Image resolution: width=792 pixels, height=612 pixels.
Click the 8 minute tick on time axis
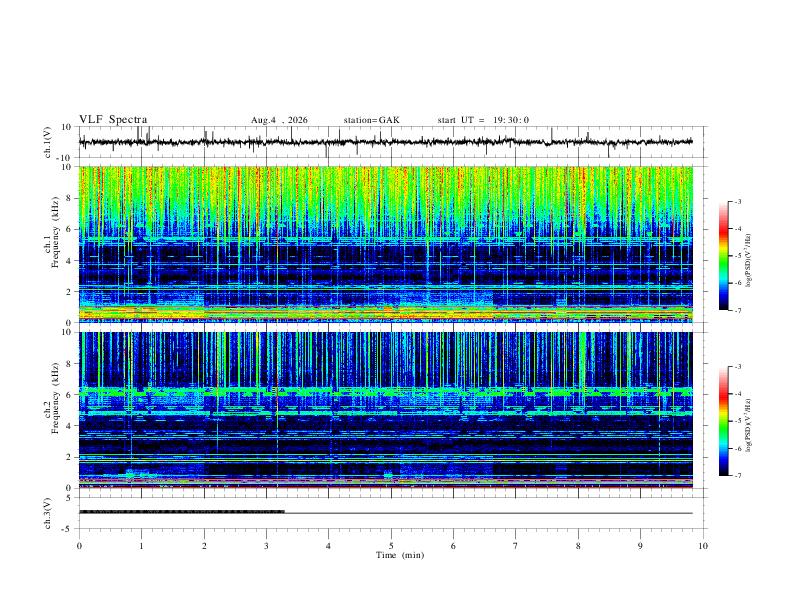pyautogui.click(x=578, y=546)
